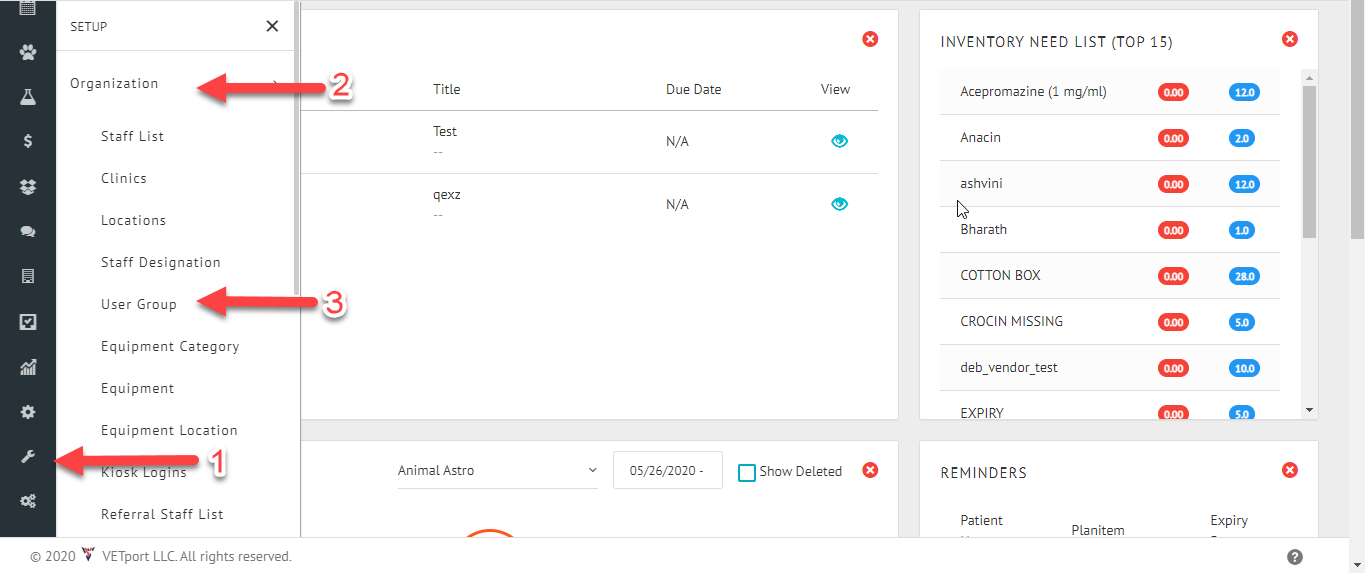
Task: Open the wrench setup icon in sidebar
Action: (x=28, y=457)
